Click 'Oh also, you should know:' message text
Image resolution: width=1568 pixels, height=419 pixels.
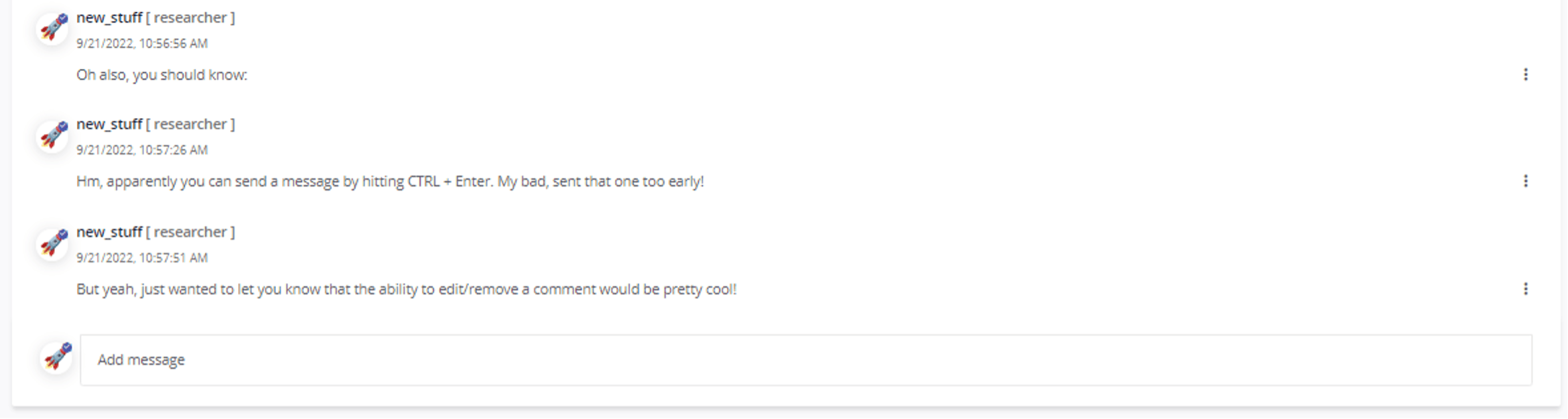162,75
